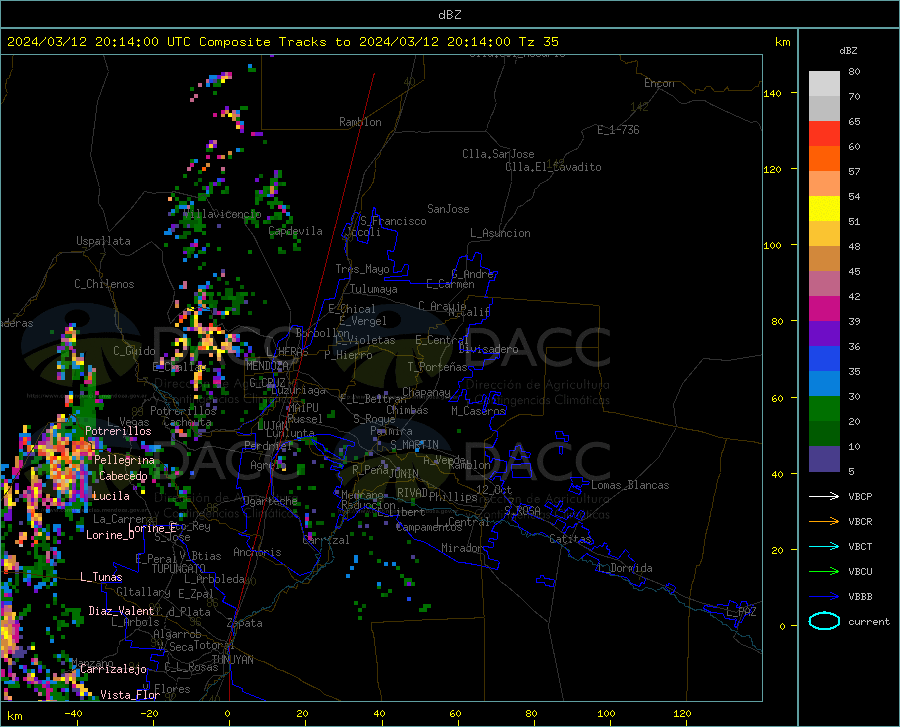This screenshot has width=900, height=727.
Task: Click the S_MARTIN label on map
Action: pyautogui.click(x=414, y=445)
